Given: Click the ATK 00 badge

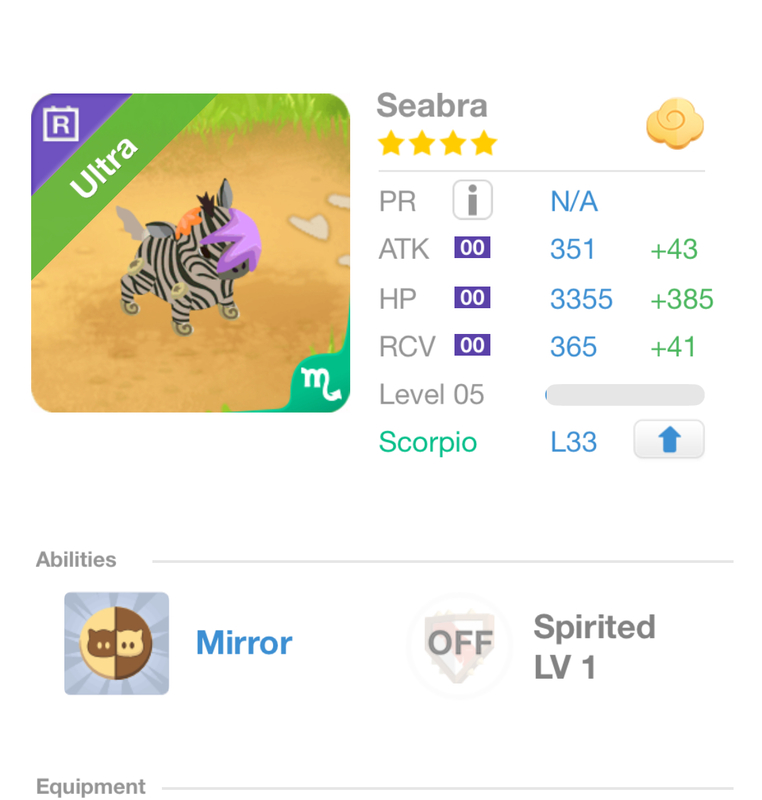Looking at the screenshot, I should [x=472, y=248].
